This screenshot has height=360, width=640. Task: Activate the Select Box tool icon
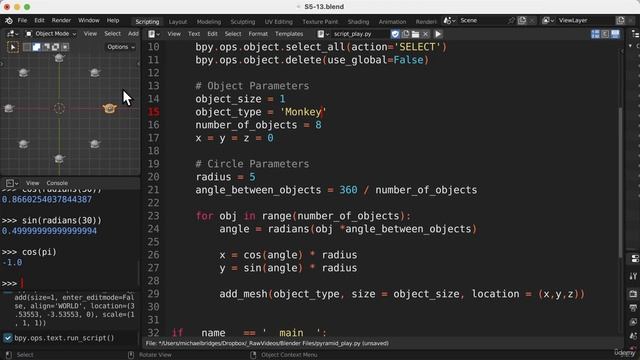(13, 47)
